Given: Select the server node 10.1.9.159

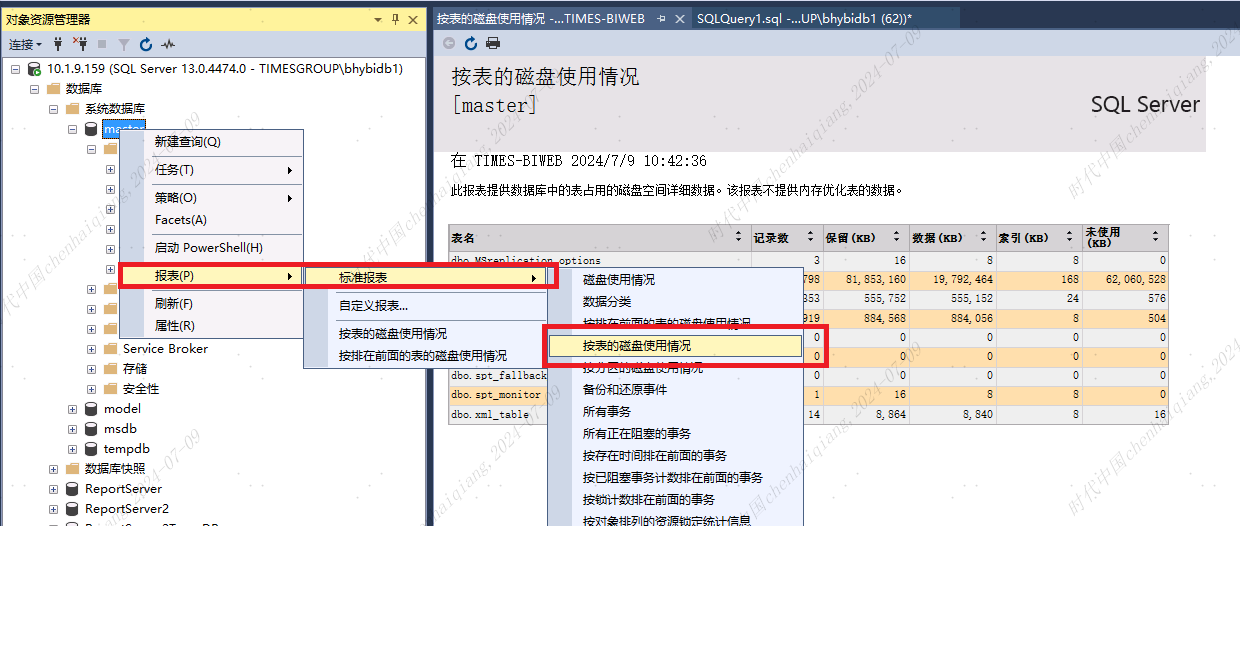Looking at the screenshot, I should [225, 69].
